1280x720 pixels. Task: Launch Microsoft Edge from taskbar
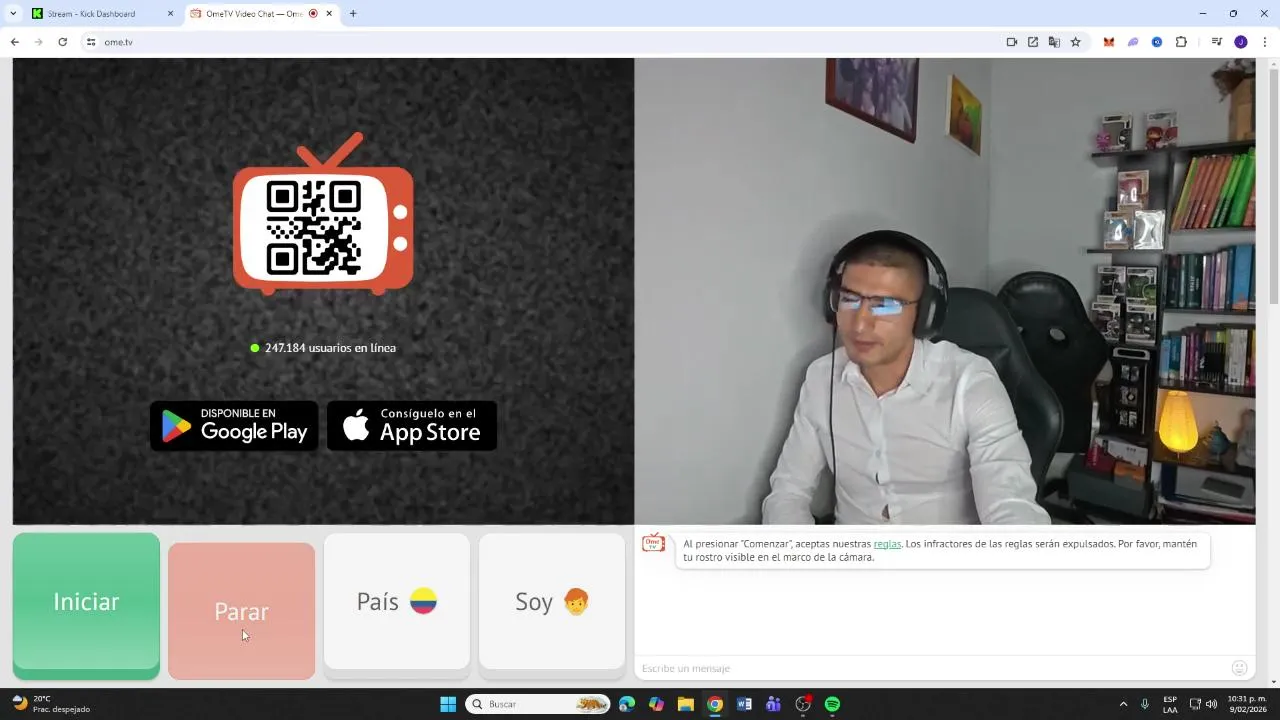coord(627,704)
